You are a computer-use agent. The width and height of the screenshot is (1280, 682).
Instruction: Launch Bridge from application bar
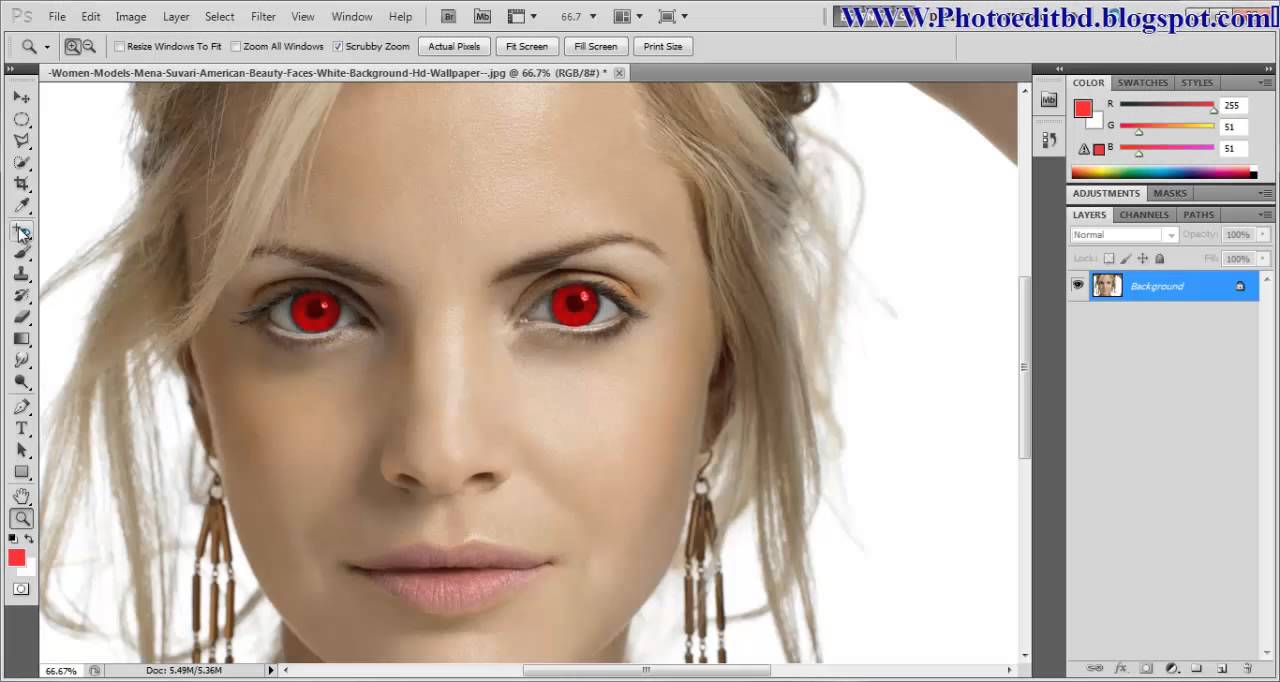click(x=449, y=16)
